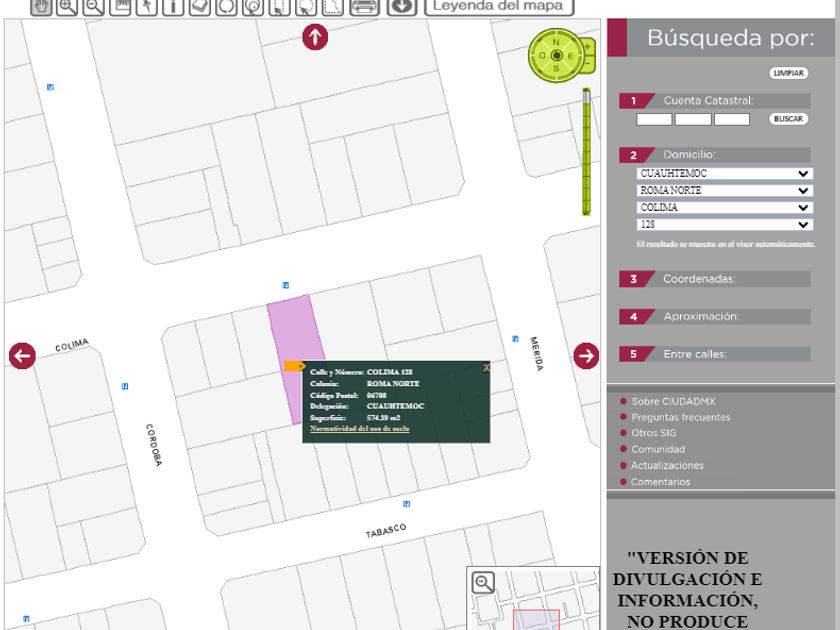Click the LIMPIAR button
The image size is (840, 630).
point(789,73)
